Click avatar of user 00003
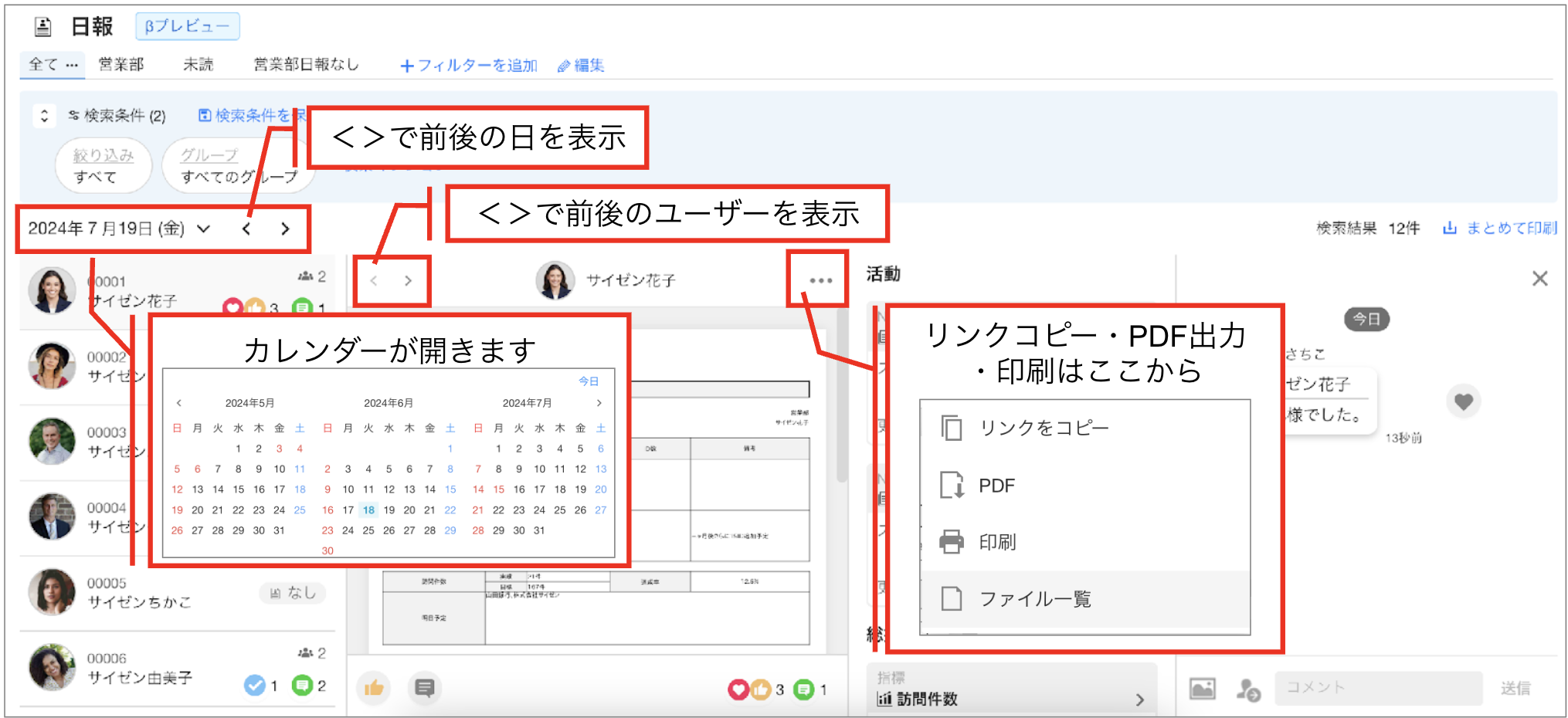The height and width of the screenshot is (718, 1568). pyautogui.click(x=52, y=442)
